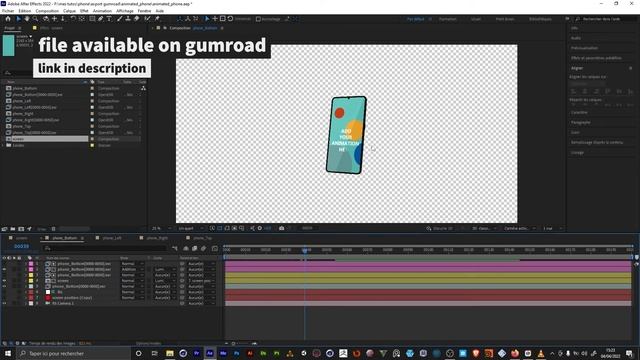Create new folder in Project panel
Screen dimensions: 640x360
(x=13, y=229)
